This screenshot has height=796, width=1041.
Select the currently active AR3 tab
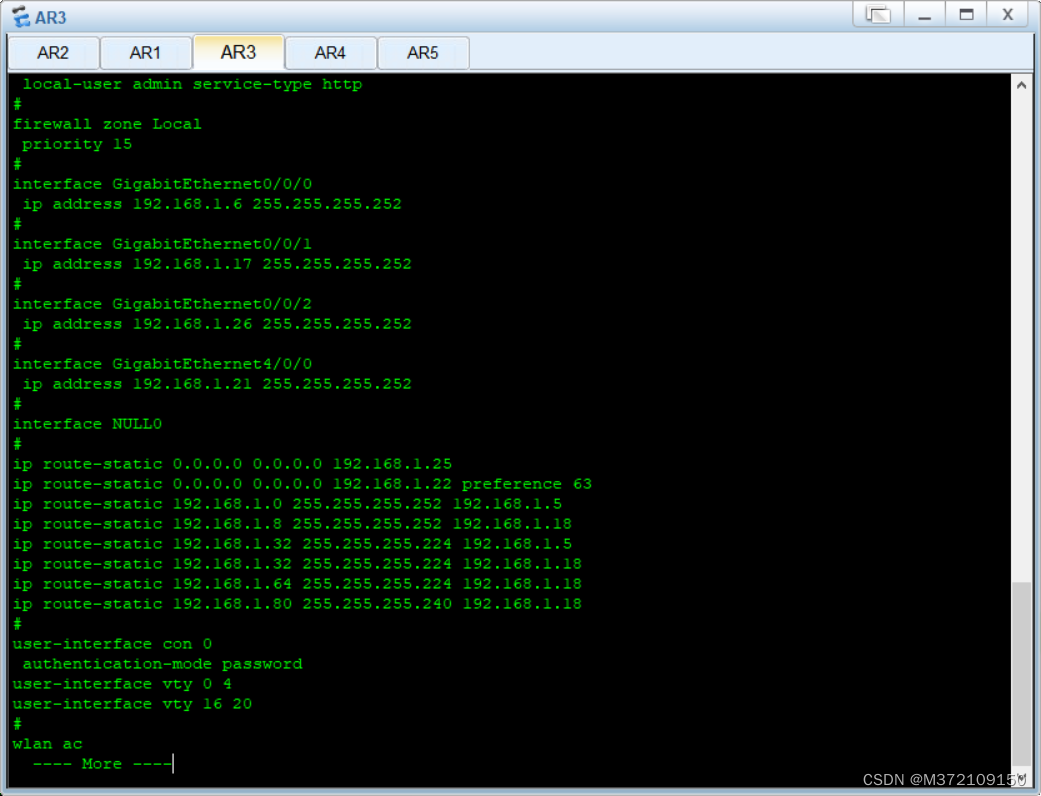coord(238,52)
